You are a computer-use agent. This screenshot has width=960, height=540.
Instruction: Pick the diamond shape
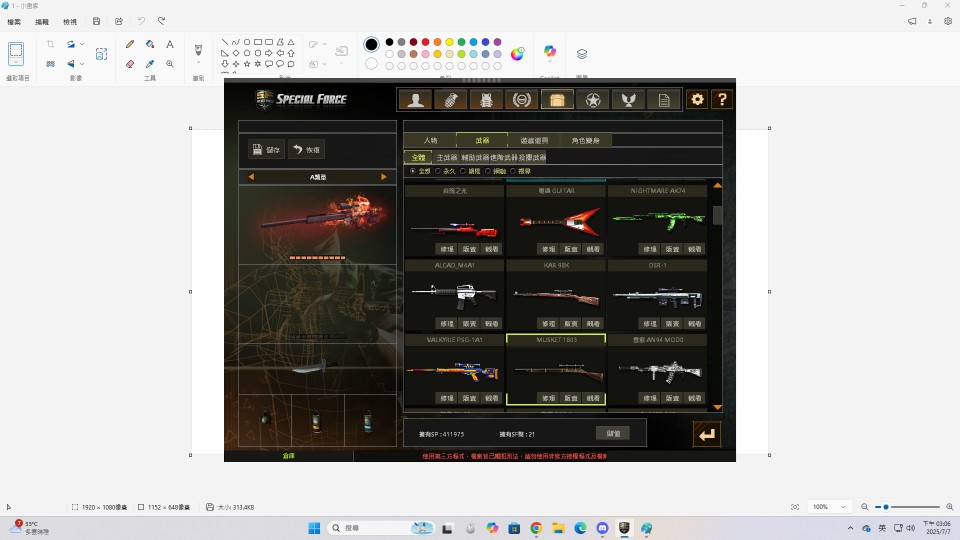pyautogui.click(x=236, y=53)
